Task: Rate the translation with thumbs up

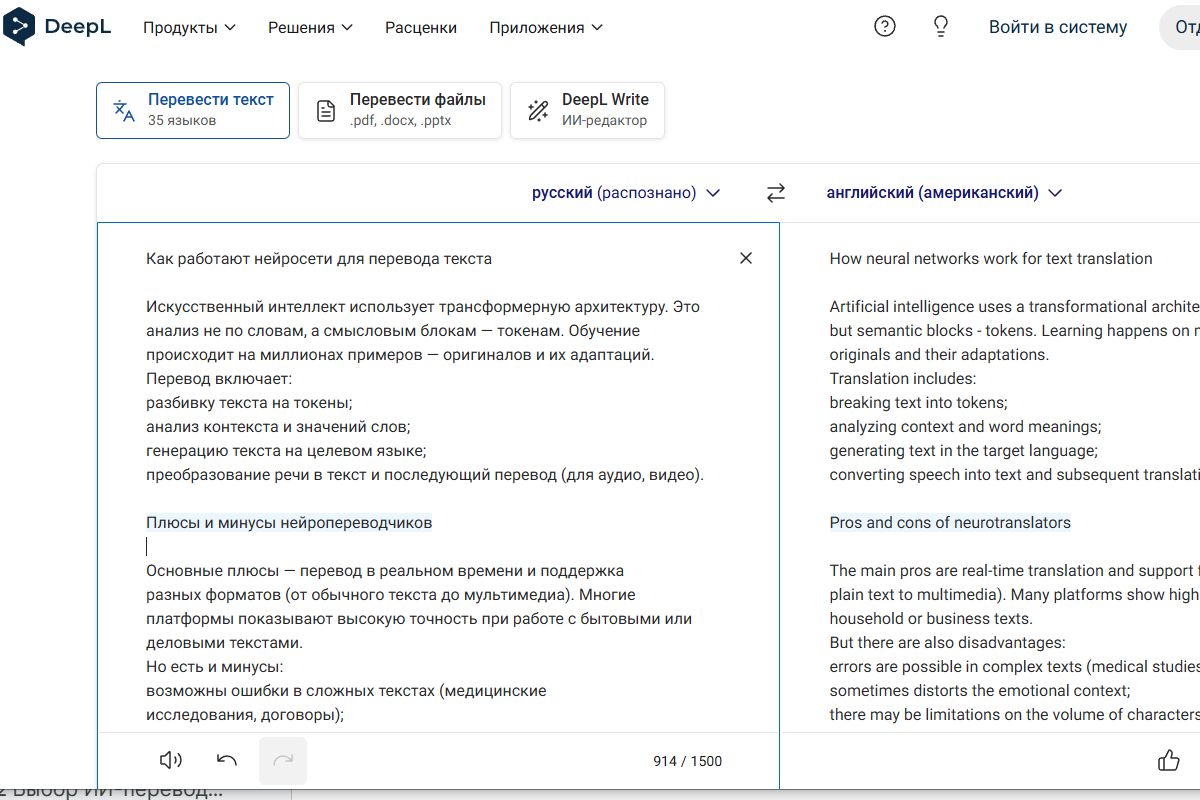Action: point(1169,761)
